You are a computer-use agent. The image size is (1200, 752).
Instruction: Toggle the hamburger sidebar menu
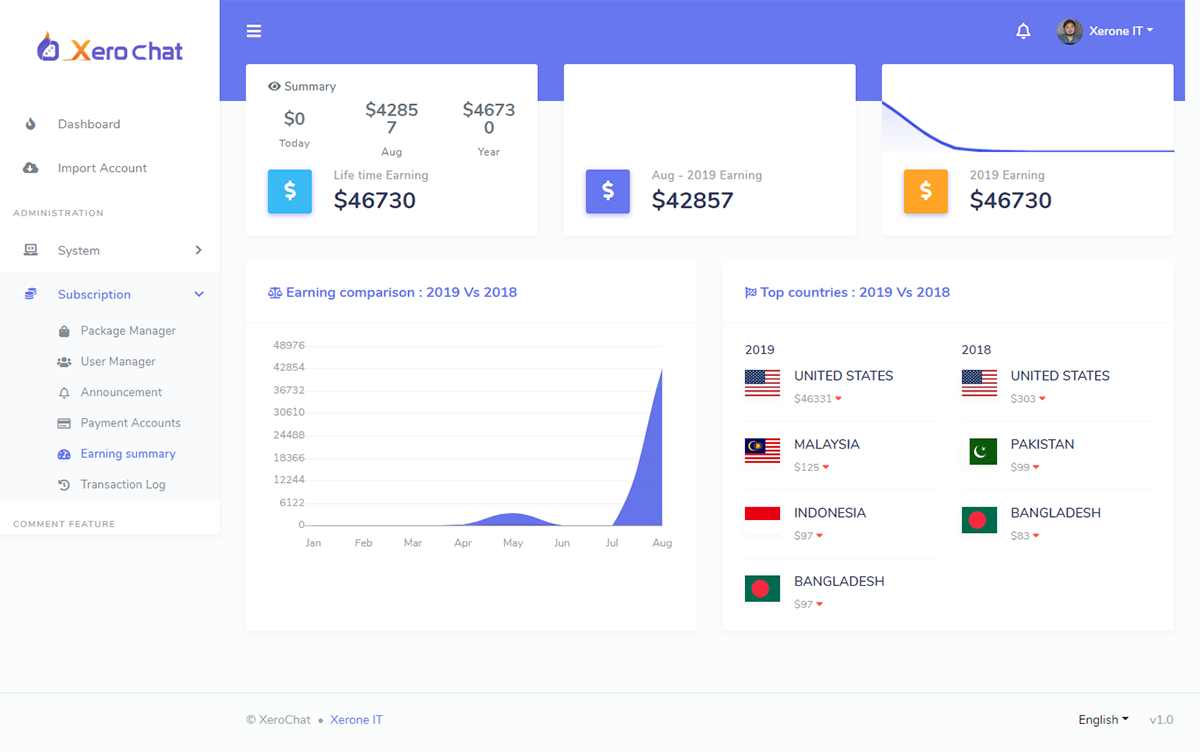tap(254, 31)
